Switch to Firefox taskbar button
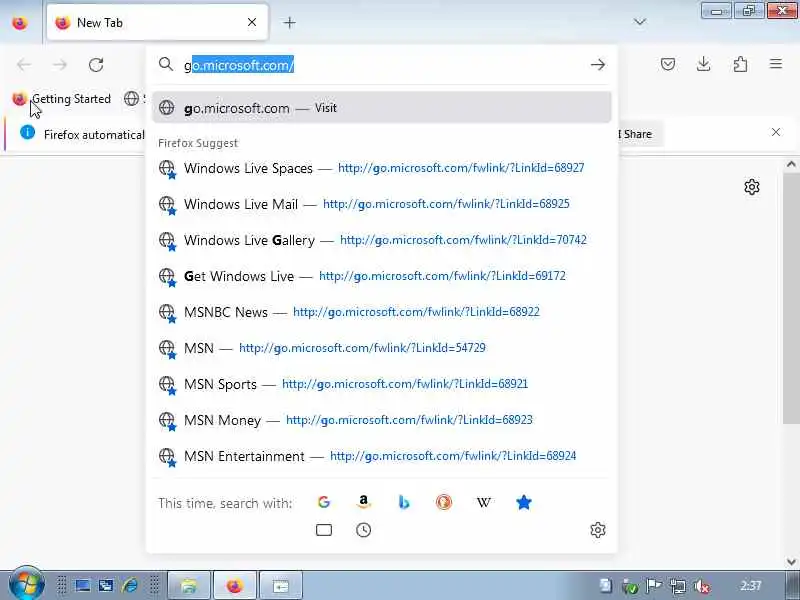This screenshot has height=600, width=800. (x=235, y=585)
